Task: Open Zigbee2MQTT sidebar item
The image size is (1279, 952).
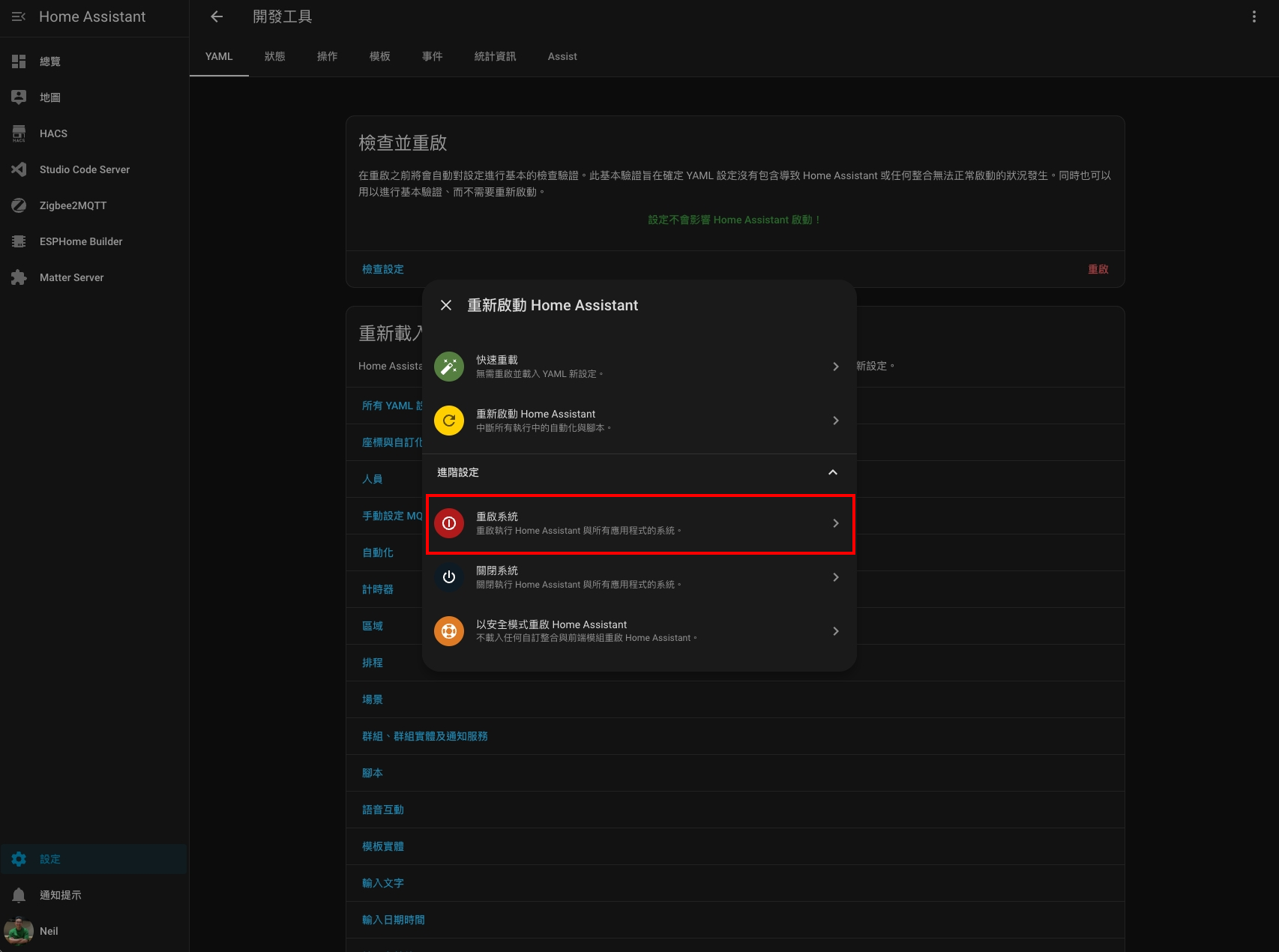Action: click(x=94, y=205)
